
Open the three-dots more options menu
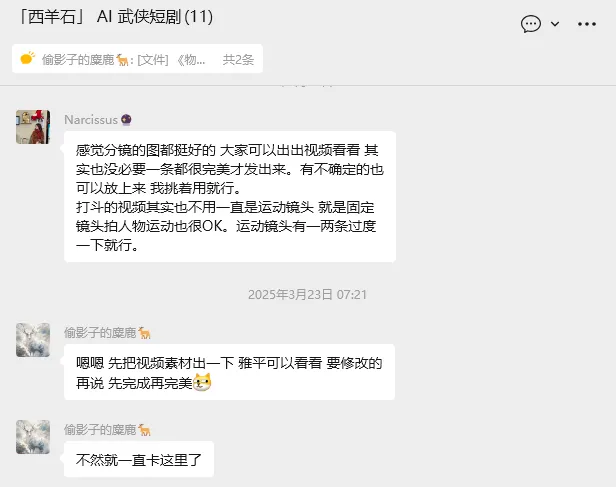587,24
